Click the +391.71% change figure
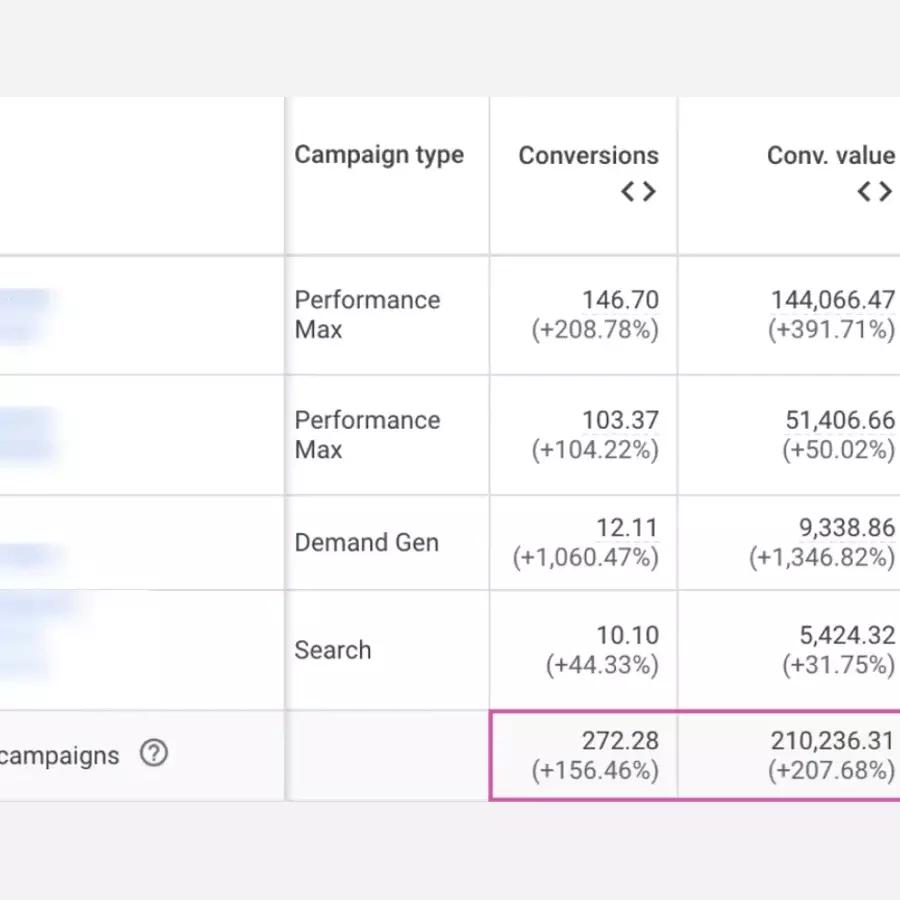Image resolution: width=900 pixels, height=900 pixels. [832, 330]
